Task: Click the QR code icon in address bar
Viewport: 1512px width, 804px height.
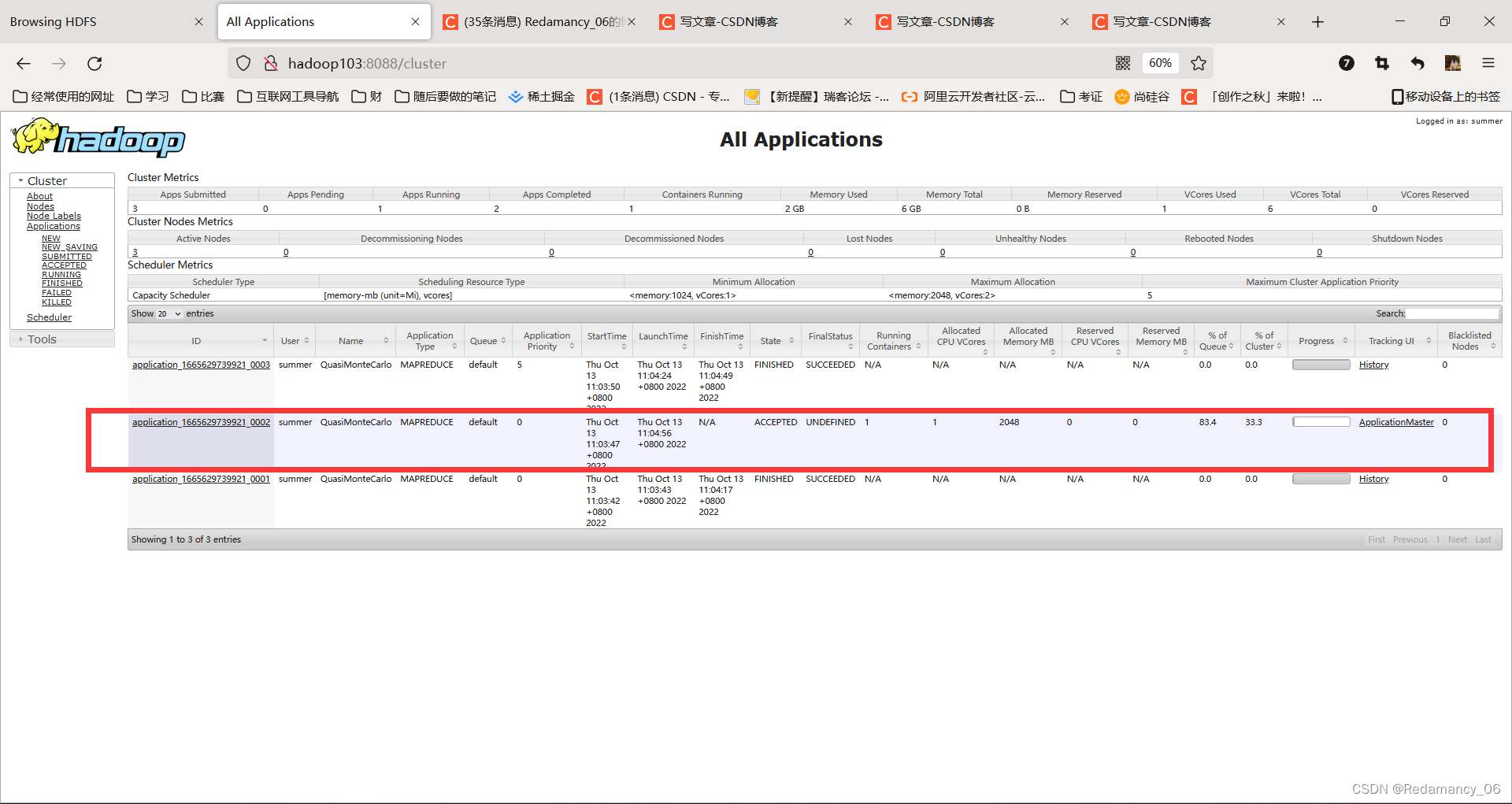Action: click(1123, 63)
